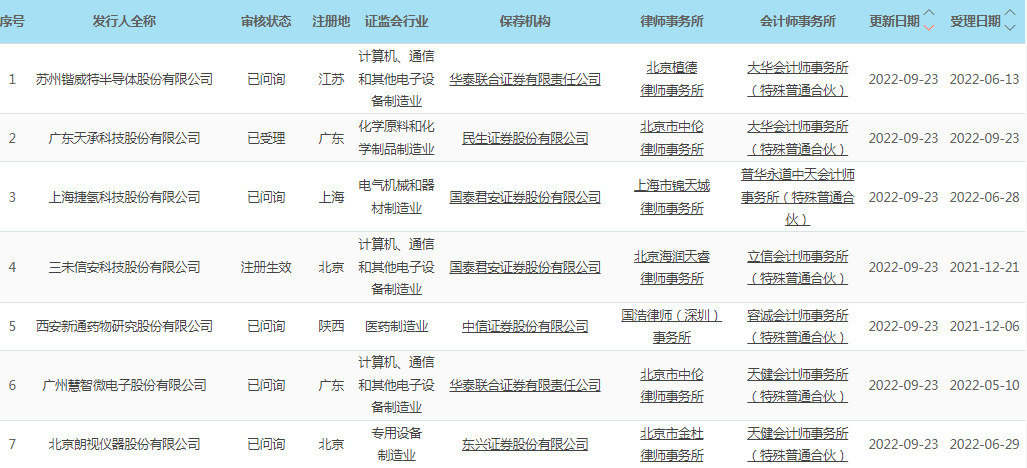Open 中信证券股份有限公司 sponsor link
The height and width of the screenshot is (468, 1027).
click(525, 326)
